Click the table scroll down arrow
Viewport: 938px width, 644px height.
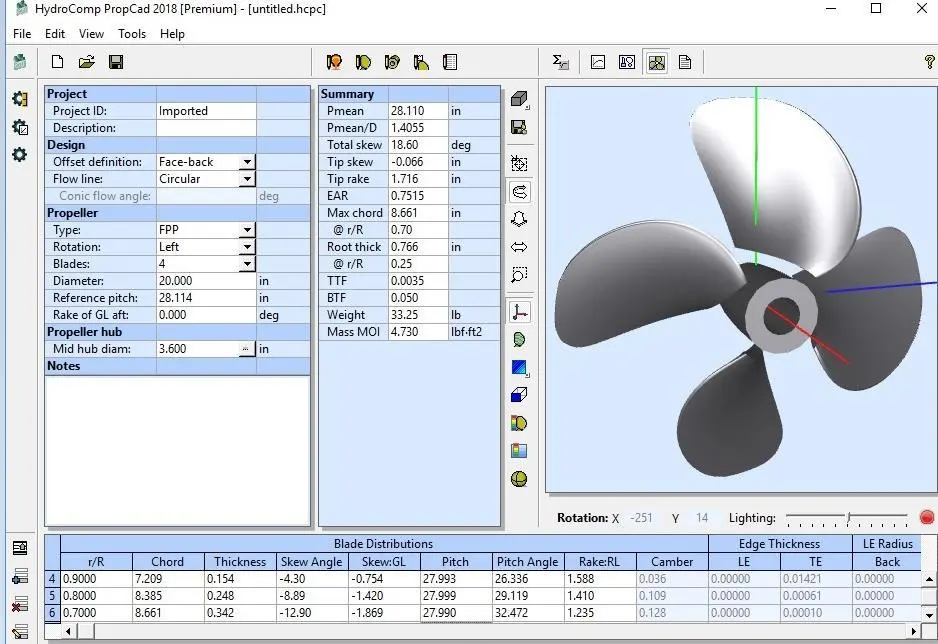929,615
